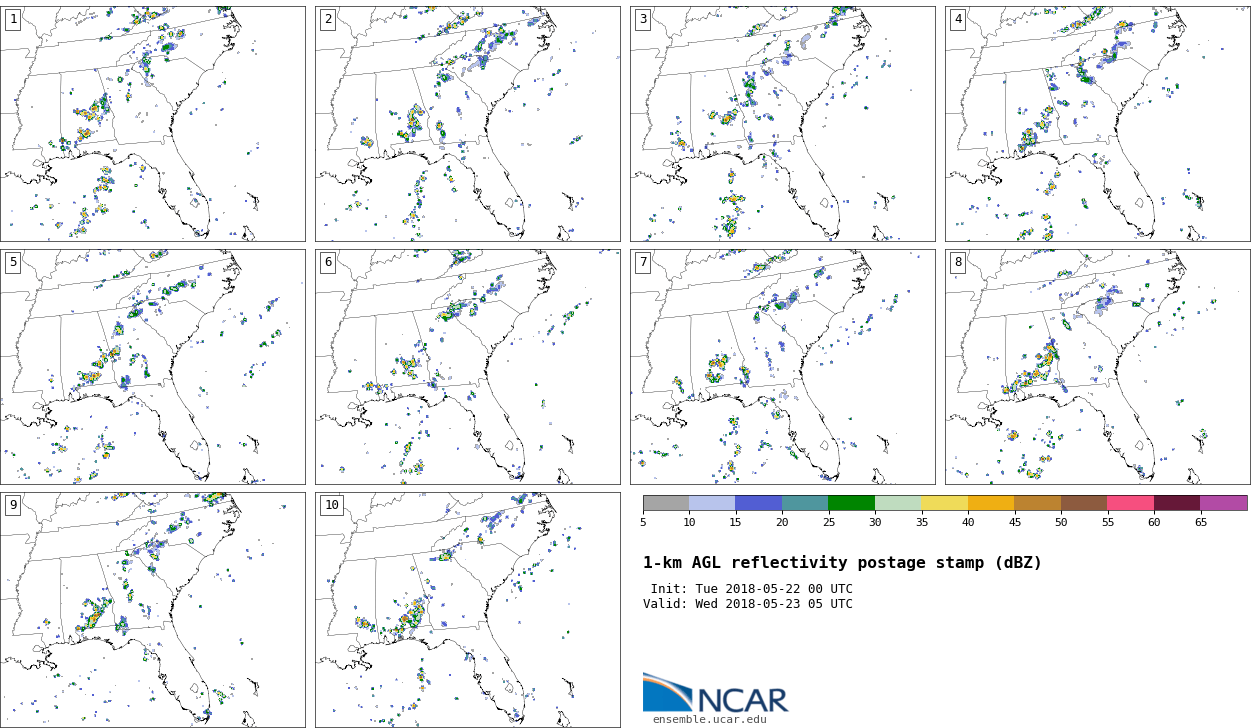Click the pale green 30-35 dBZ swatch

[x=898, y=503]
